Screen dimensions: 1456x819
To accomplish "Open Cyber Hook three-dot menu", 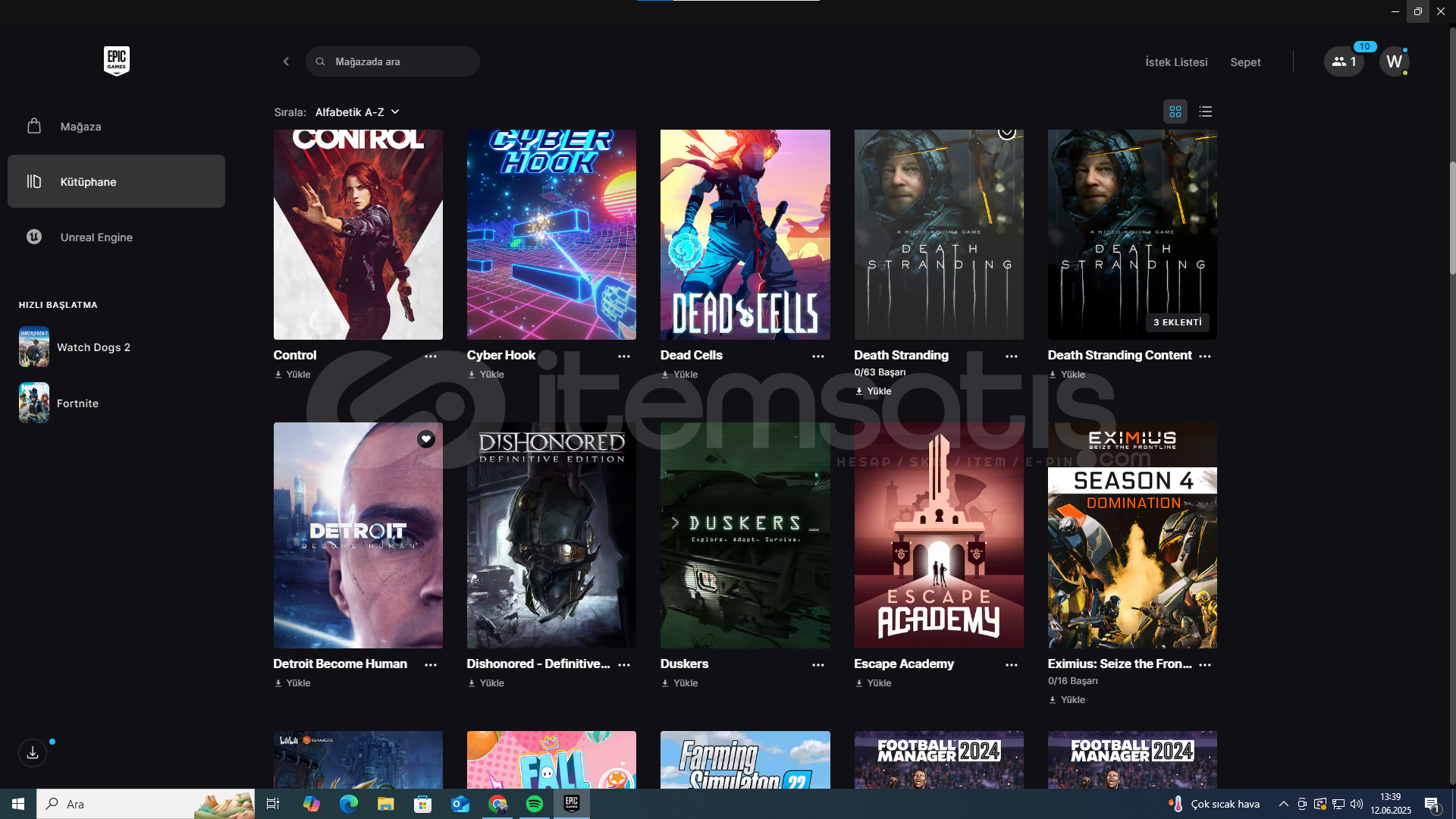I will tap(624, 356).
